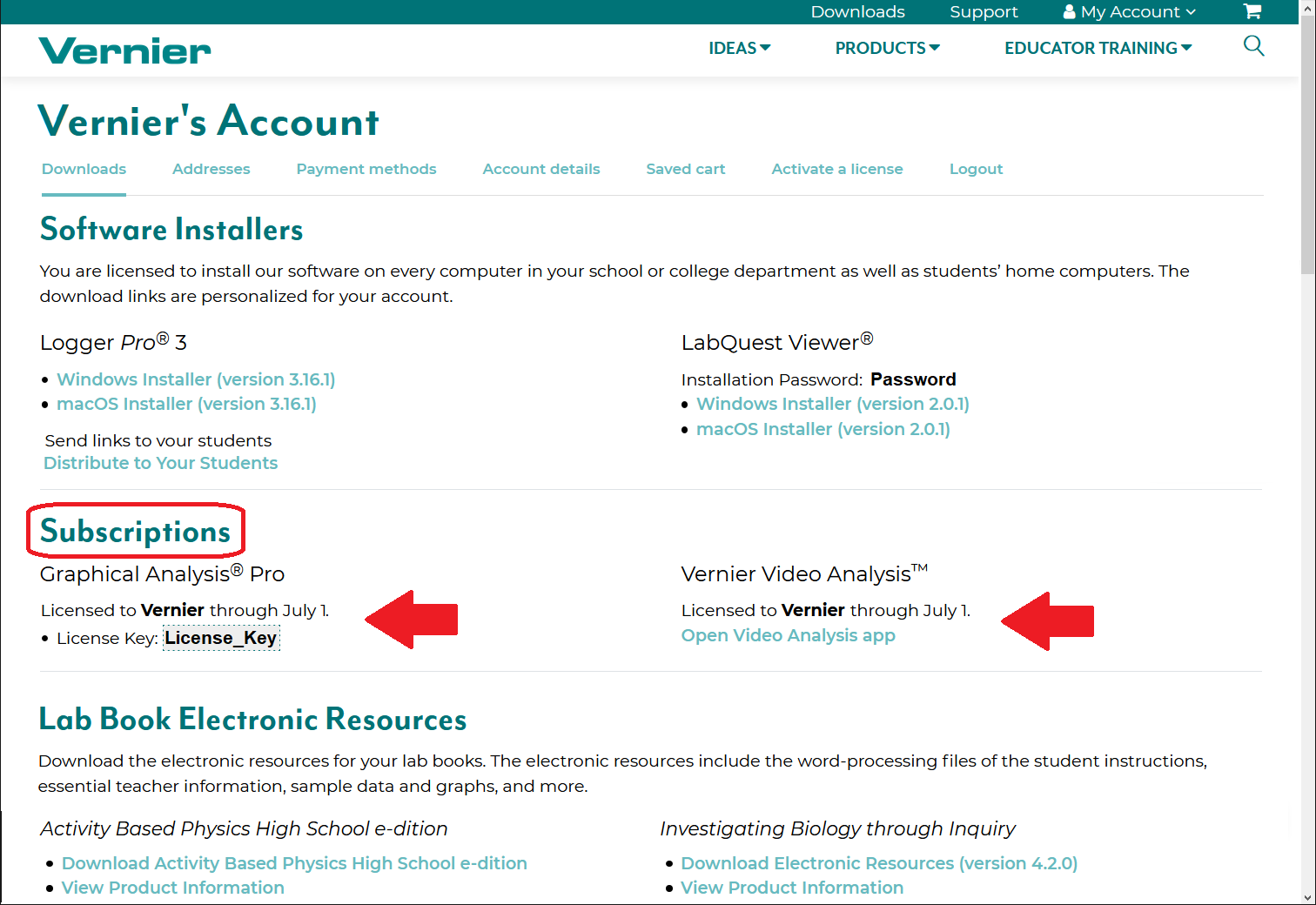This screenshot has width=1316, height=905.
Task: Click the scrollbar down arrow
Action: [1307, 897]
